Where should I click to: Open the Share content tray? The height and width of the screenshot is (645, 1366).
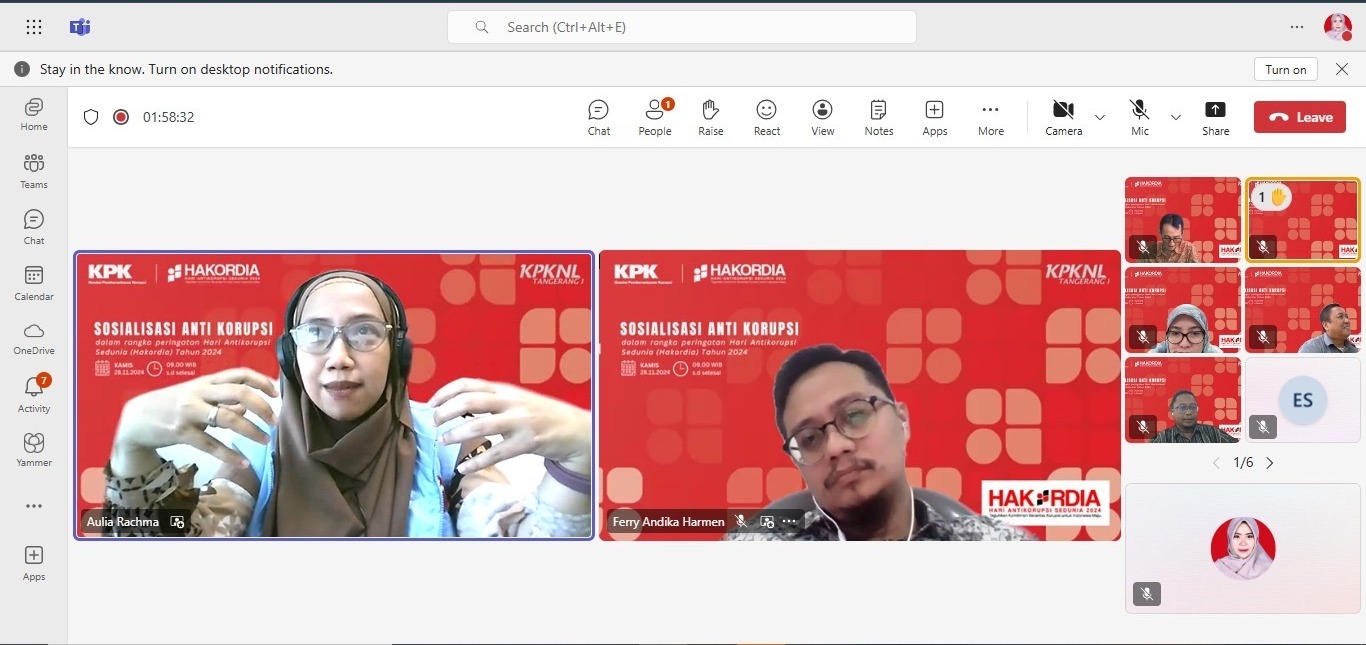tap(1215, 117)
